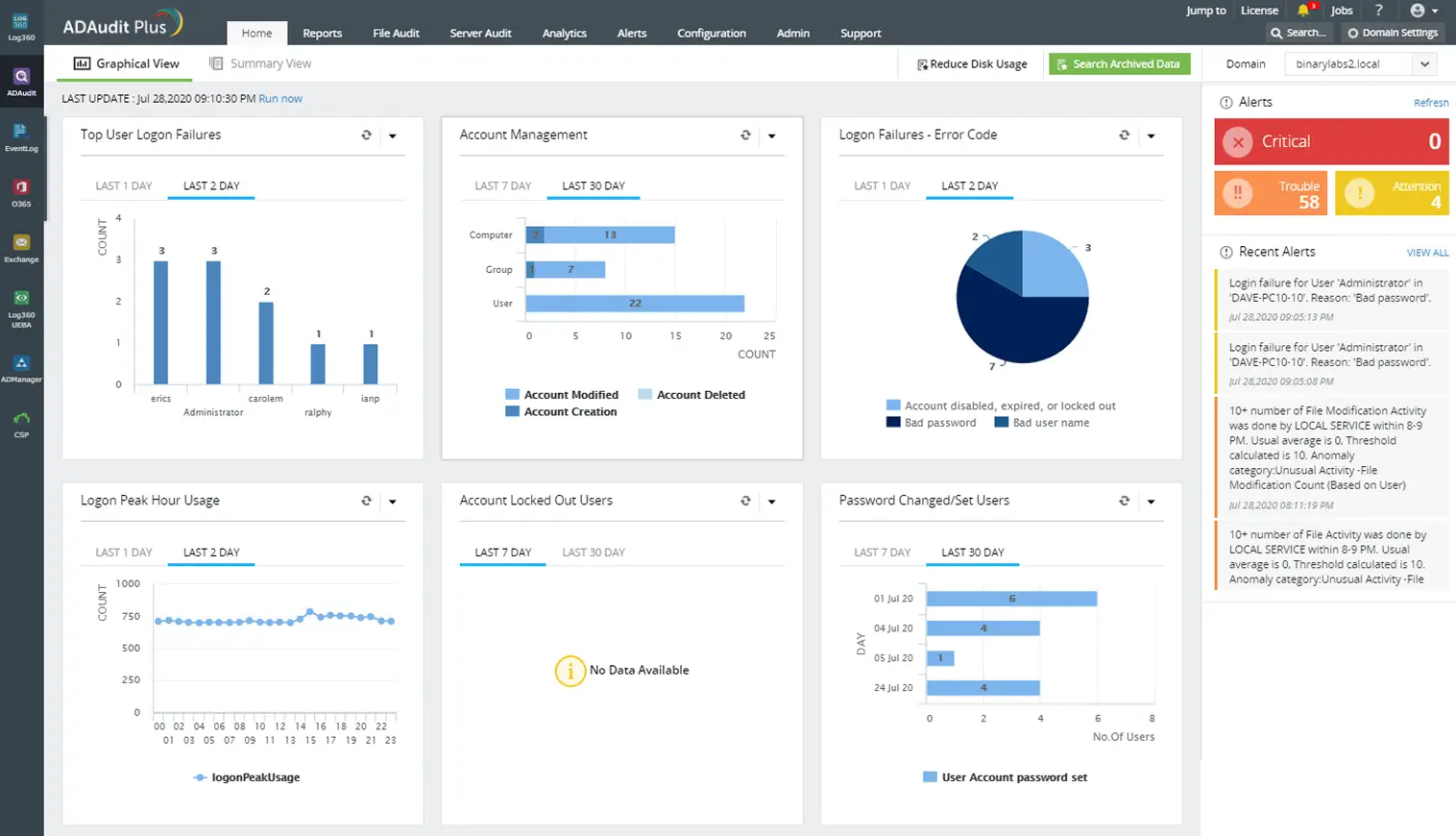Toggle Account Deleted legend series
1456x836 pixels.
coord(692,395)
